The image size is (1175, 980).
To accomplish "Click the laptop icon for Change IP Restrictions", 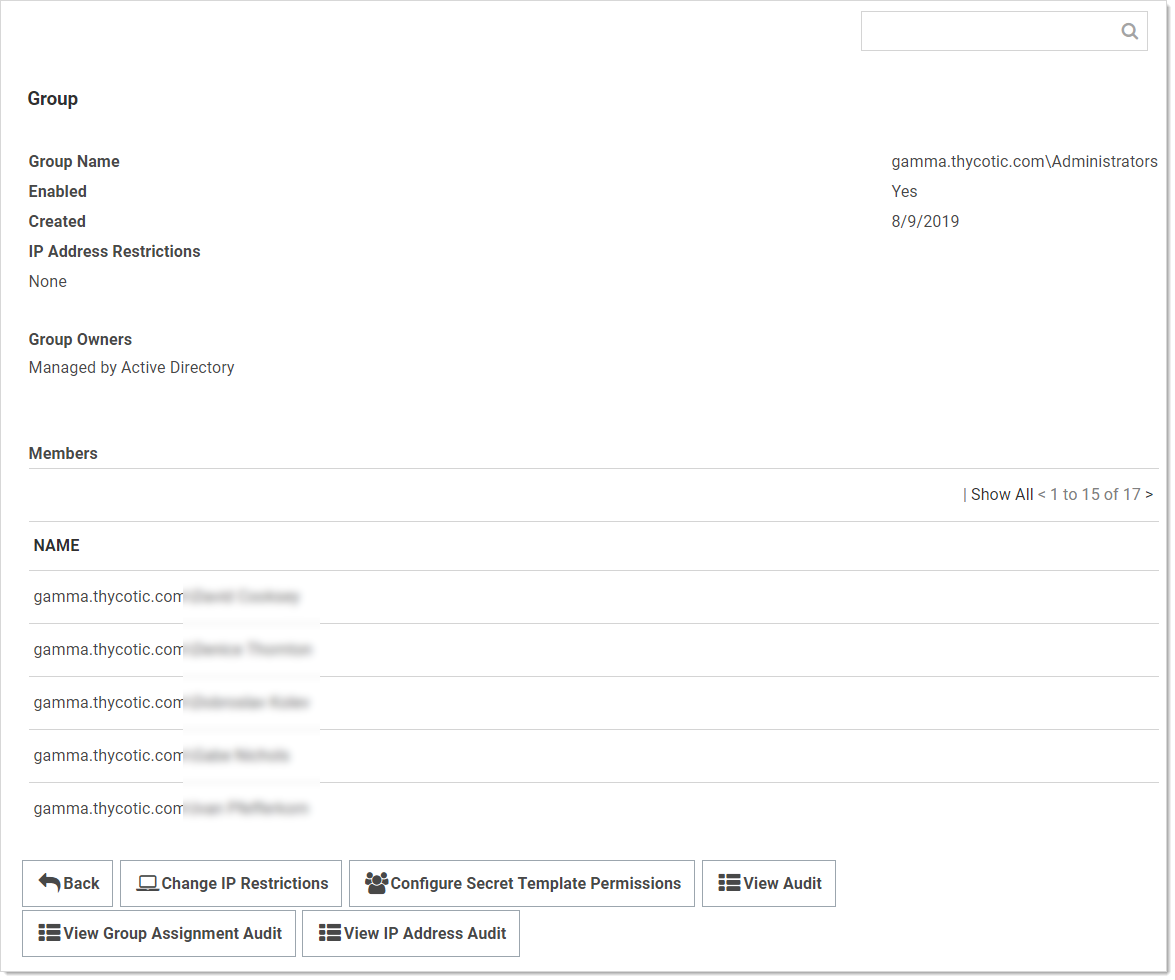I will [x=148, y=883].
